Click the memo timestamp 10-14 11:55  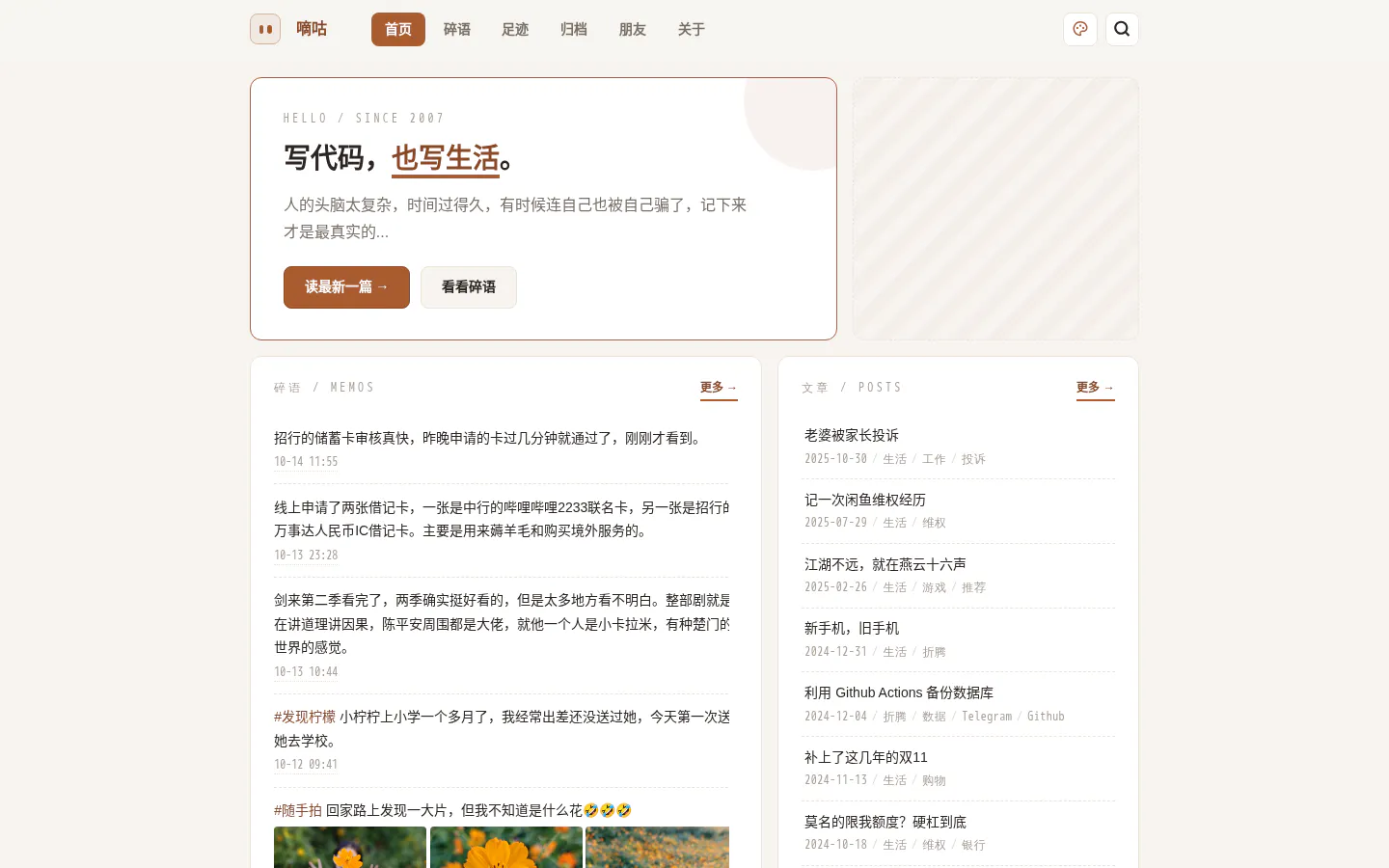[x=306, y=462]
